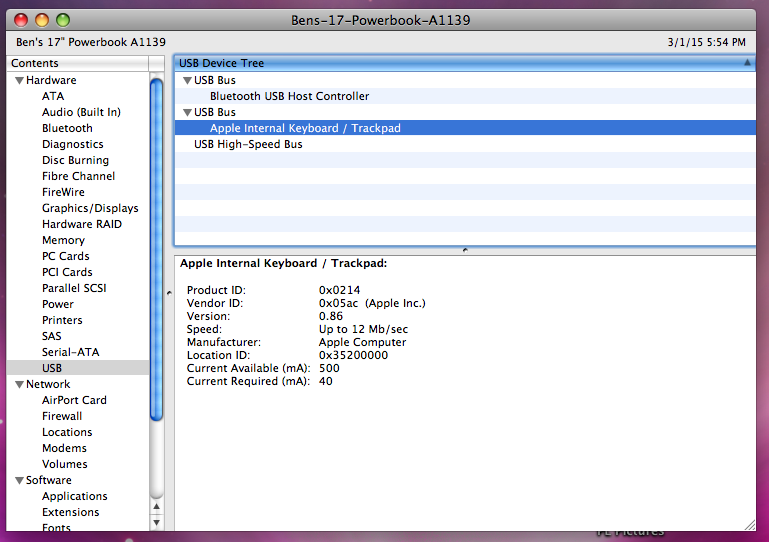Click the Manufacturer value Apple Computer
This screenshot has height=542, width=769.
point(362,342)
